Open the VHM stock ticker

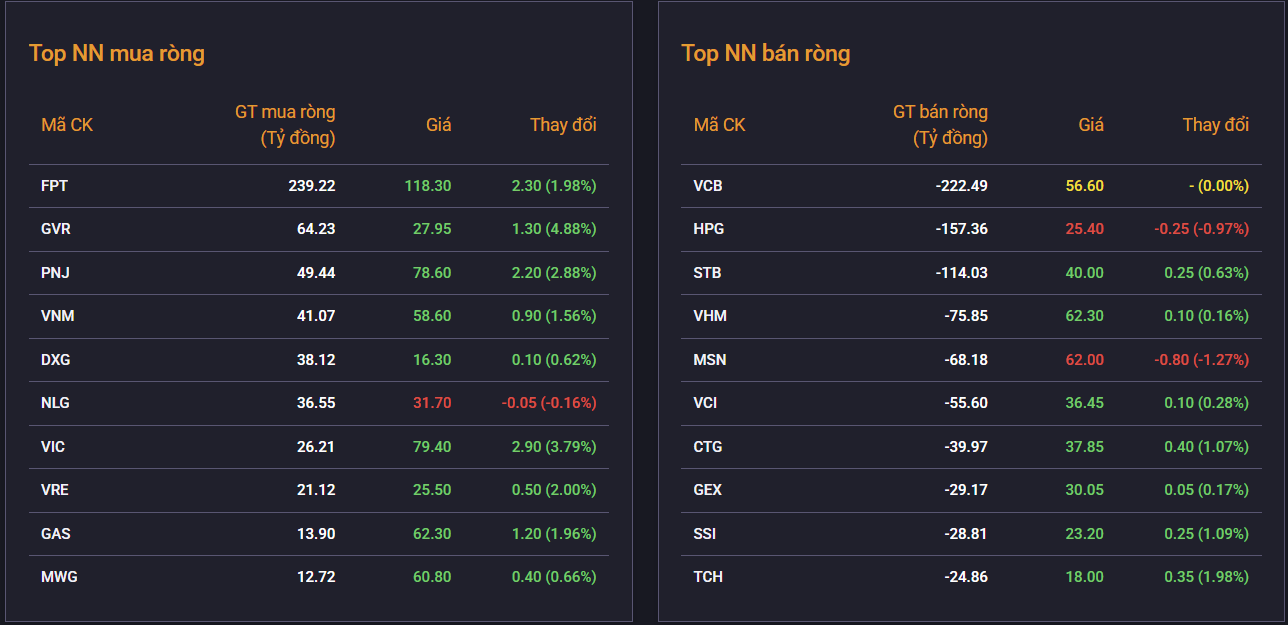click(710, 316)
